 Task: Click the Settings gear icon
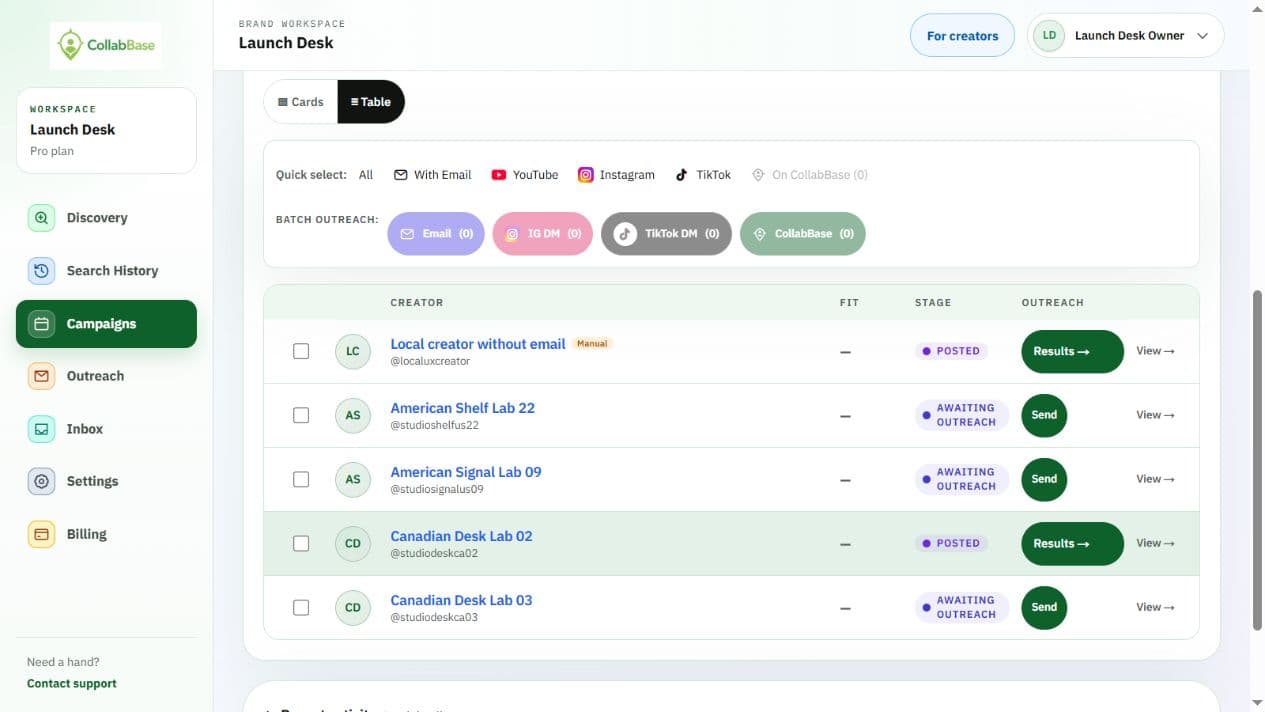click(x=41, y=481)
